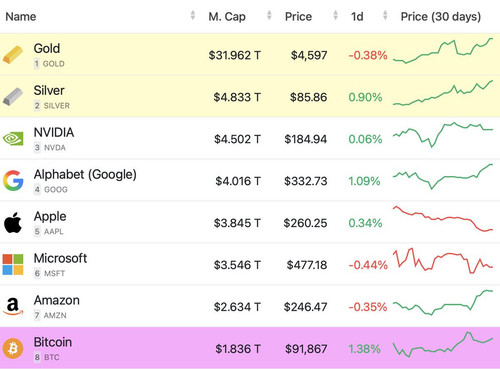Select Gold change -0.38%
Screen dimensions: 500x369
368,55
